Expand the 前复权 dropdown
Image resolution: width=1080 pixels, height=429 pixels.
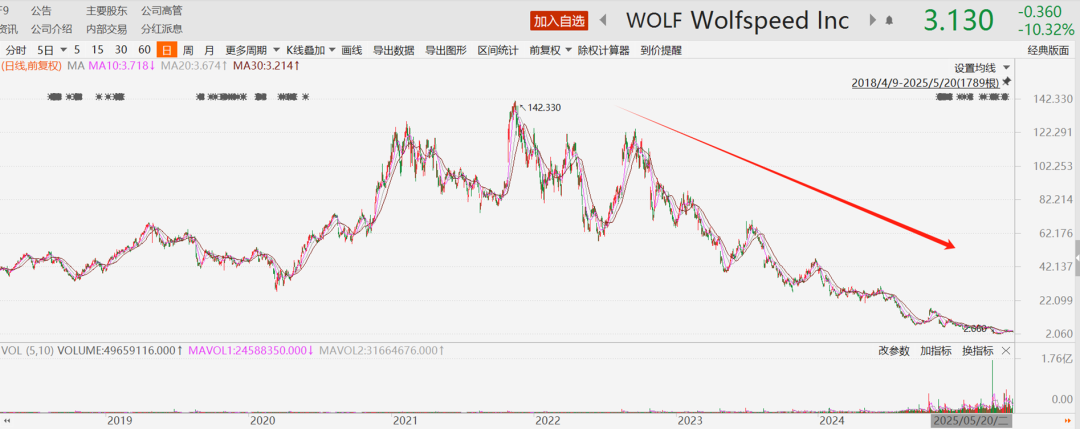(x=569, y=50)
